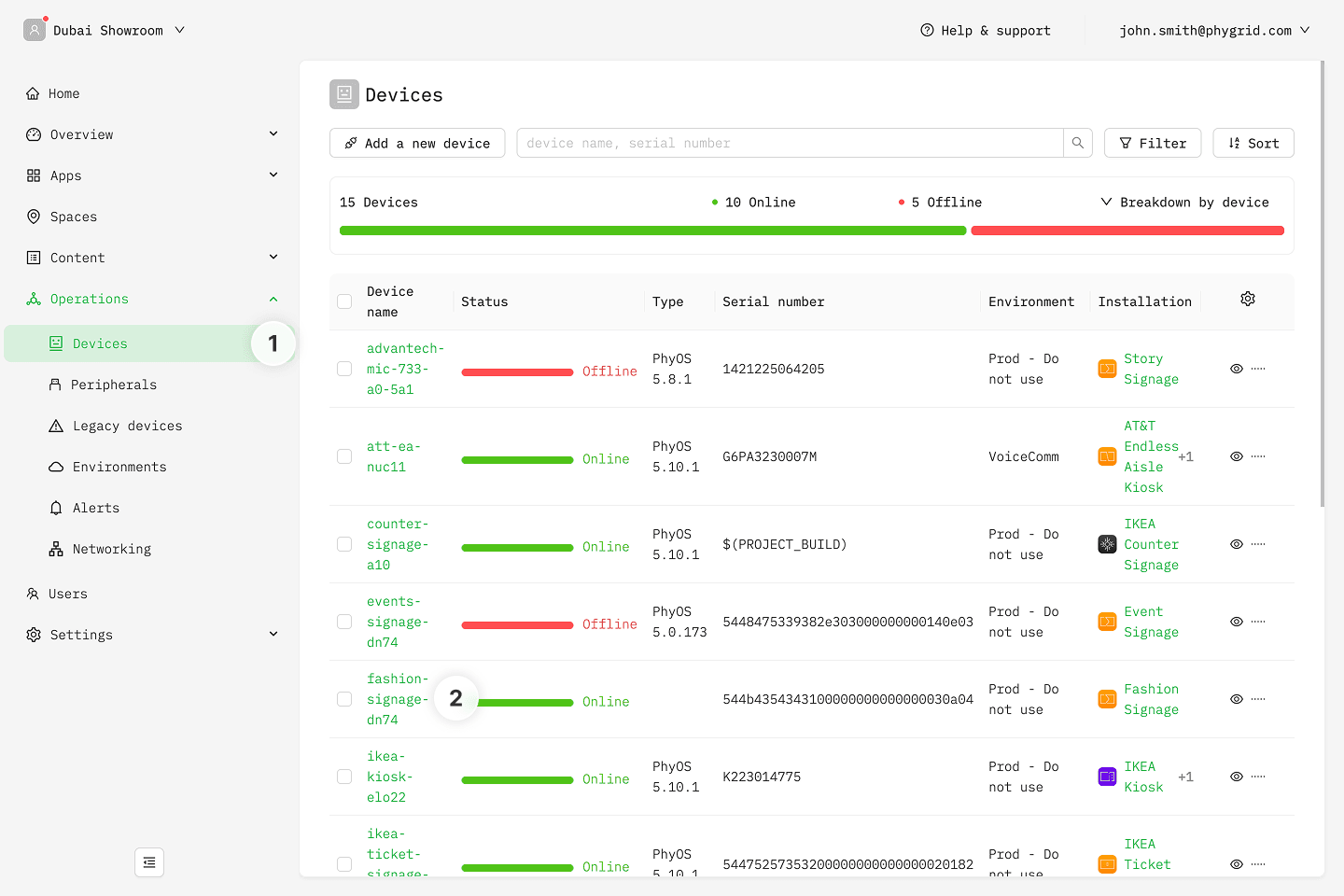Open Environments menu item
This screenshot has height=896, width=1344.
pos(119,467)
